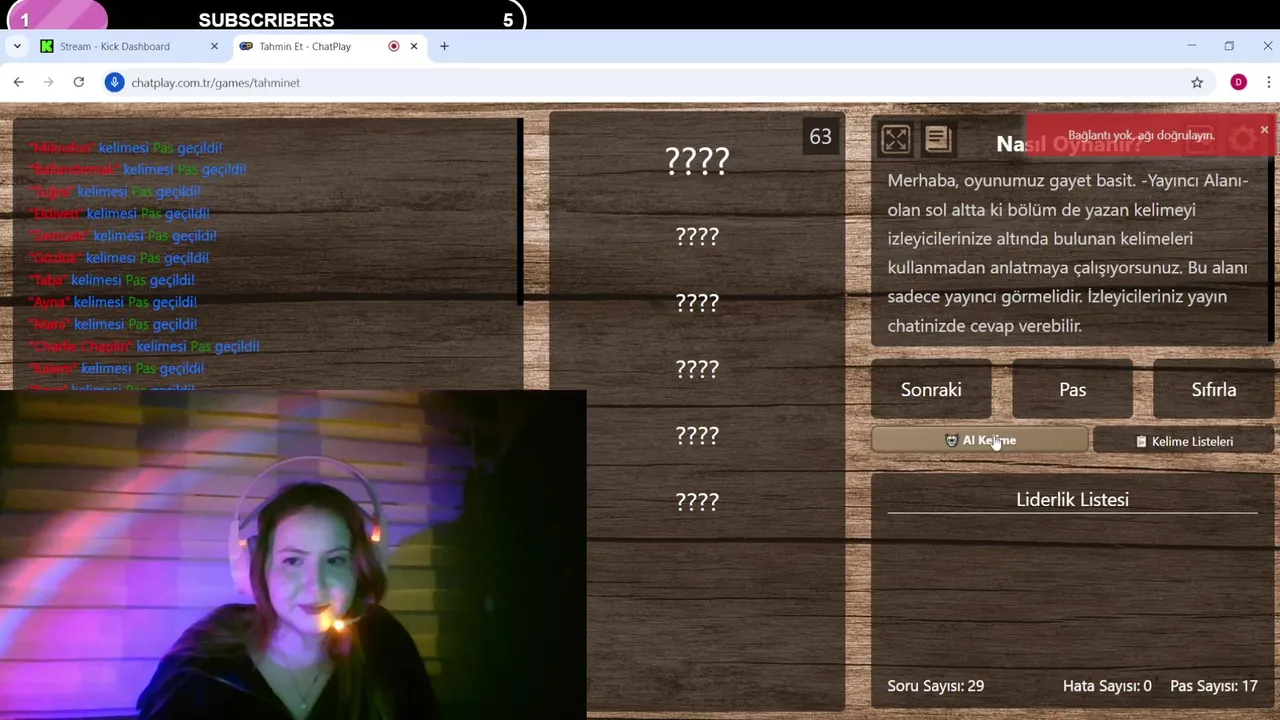Image resolution: width=1280 pixels, height=720 pixels.
Task: Go back in browser history
Action: point(19,82)
